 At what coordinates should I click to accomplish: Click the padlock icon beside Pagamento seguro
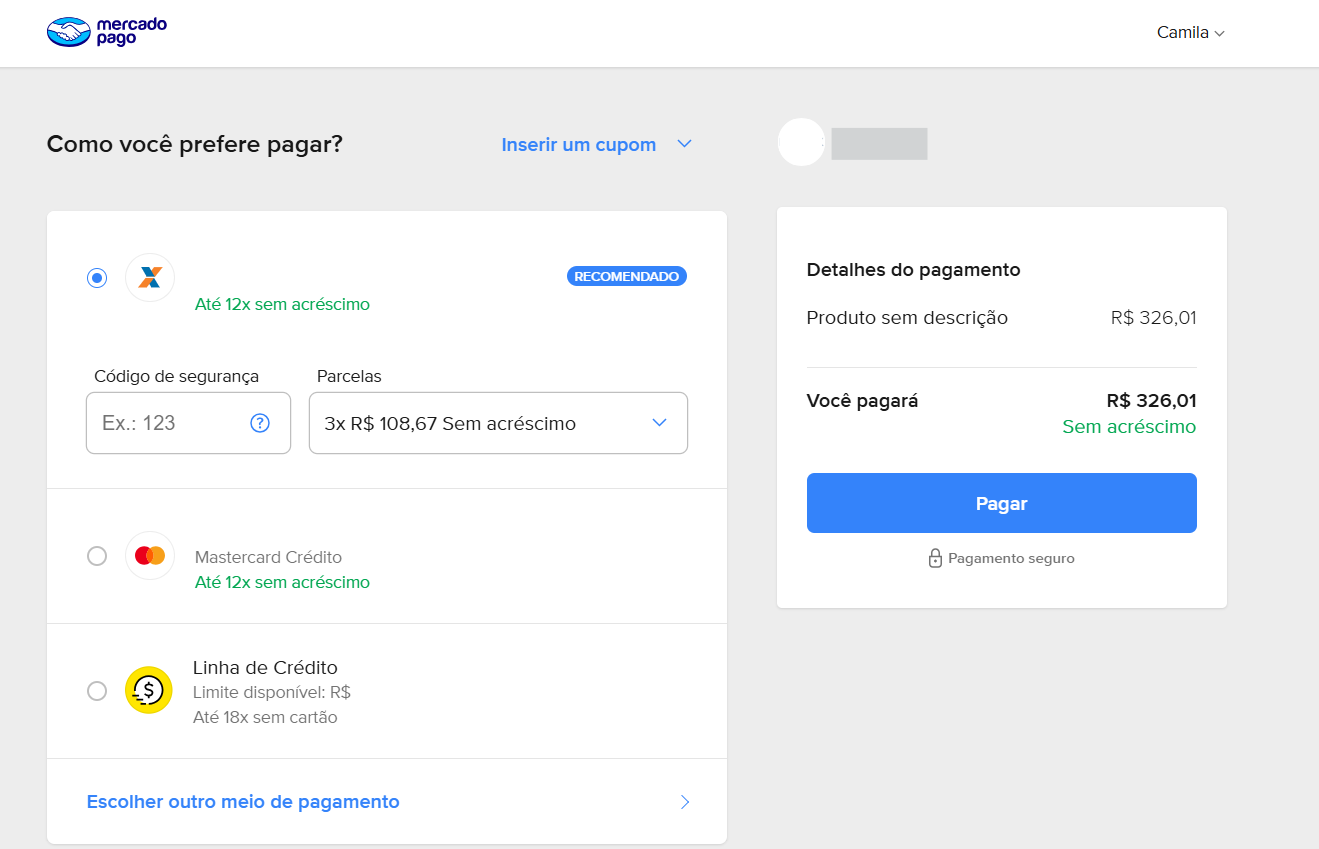(x=935, y=558)
